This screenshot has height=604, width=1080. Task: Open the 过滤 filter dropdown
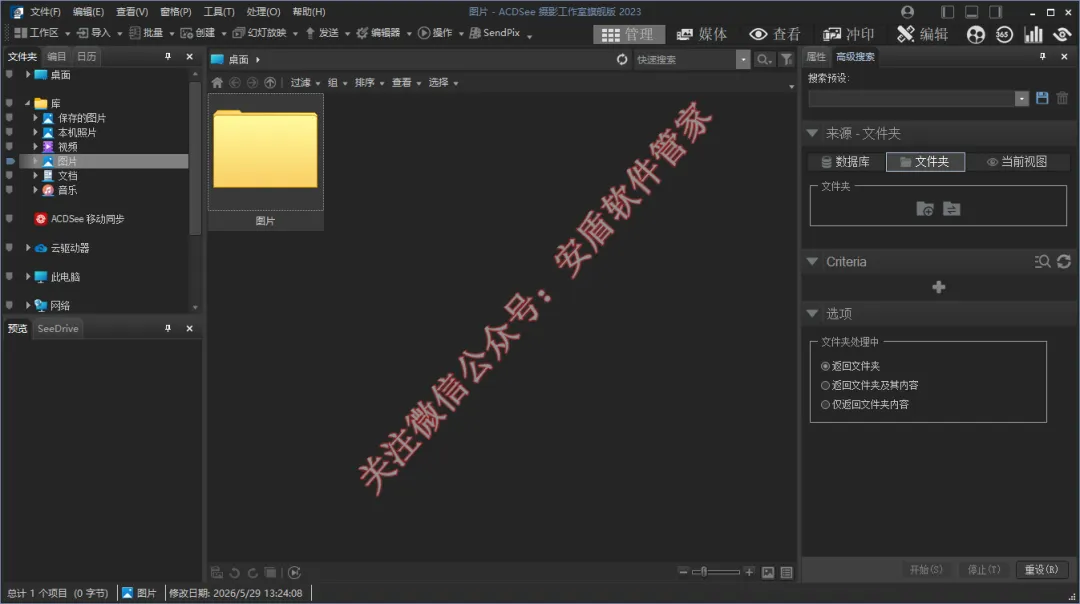point(305,83)
